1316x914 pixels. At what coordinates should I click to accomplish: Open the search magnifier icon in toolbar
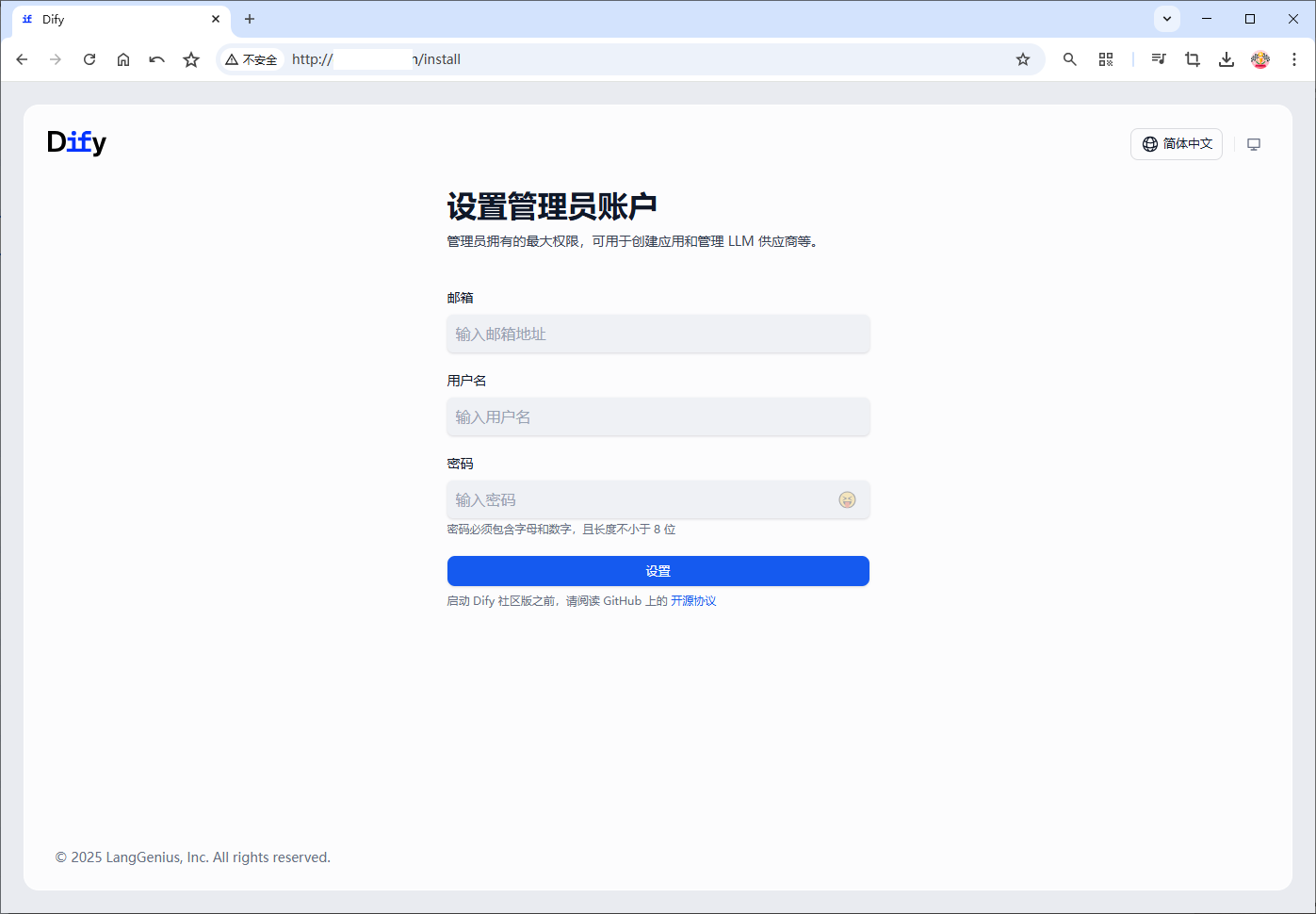[1070, 59]
